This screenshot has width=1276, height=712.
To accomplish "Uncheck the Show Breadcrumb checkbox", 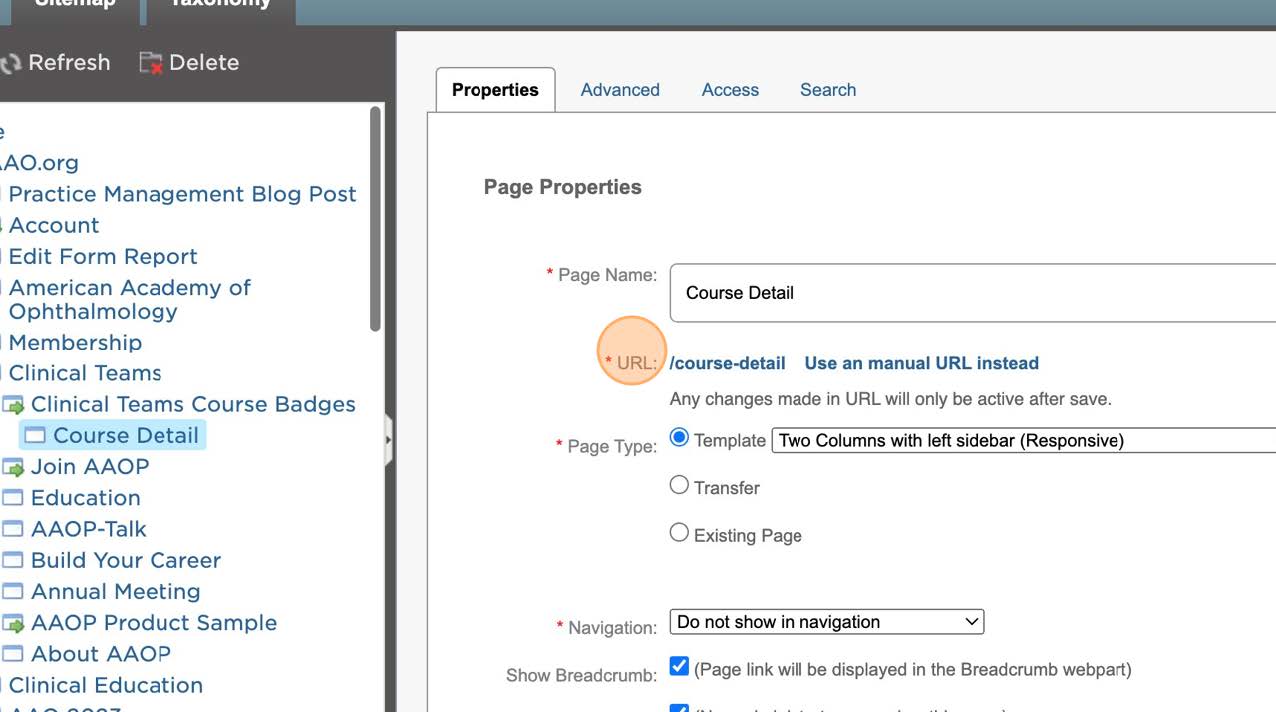I will (x=679, y=666).
